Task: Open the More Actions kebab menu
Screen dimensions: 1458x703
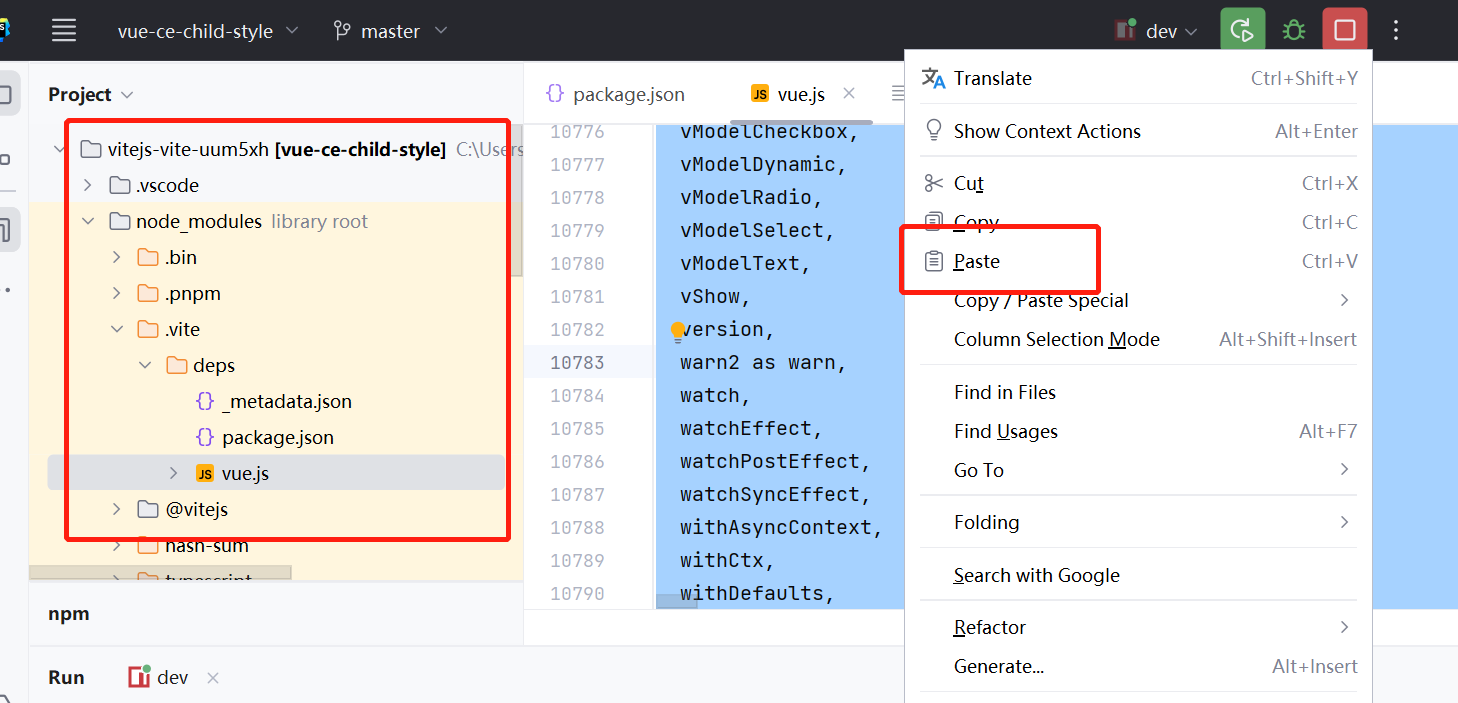Action: (x=1395, y=29)
